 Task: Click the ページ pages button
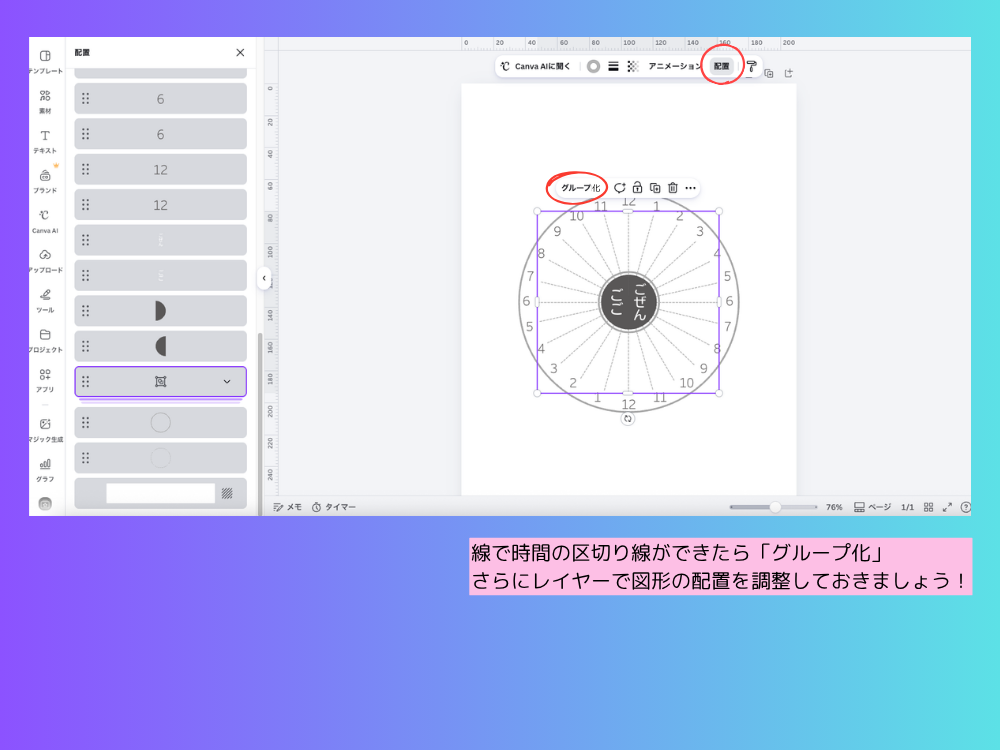[872, 507]
